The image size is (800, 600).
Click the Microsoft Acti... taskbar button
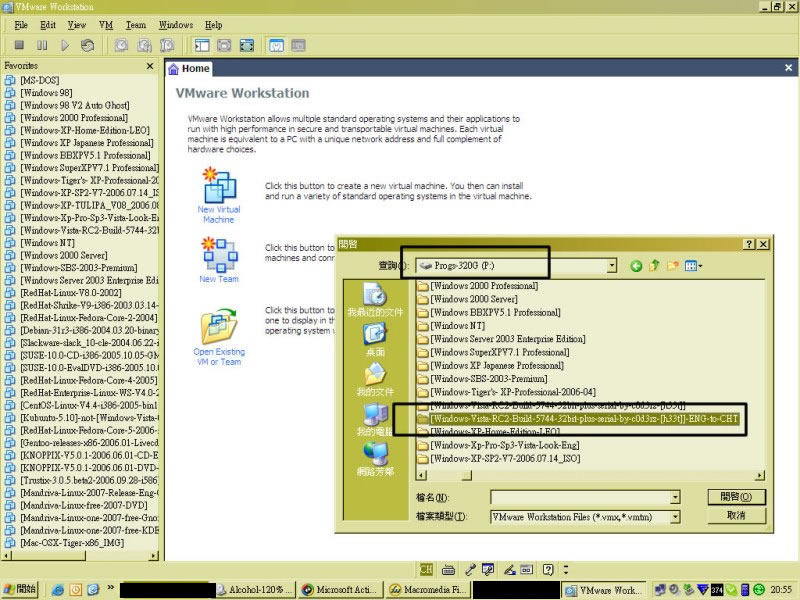tap(339, 589)
